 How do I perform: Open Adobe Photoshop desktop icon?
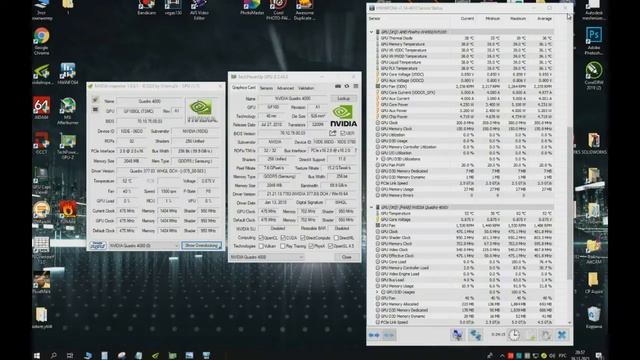click(593, 41)
